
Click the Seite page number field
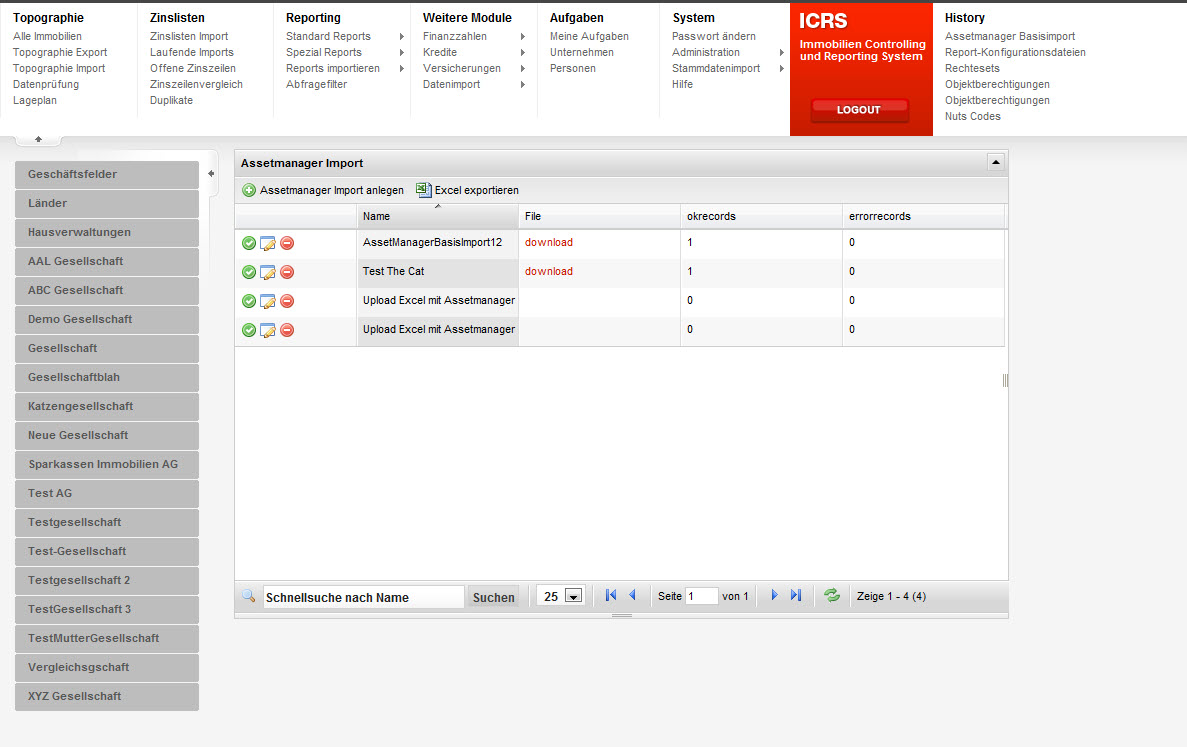pyautogui.click(x=701, y=596)
